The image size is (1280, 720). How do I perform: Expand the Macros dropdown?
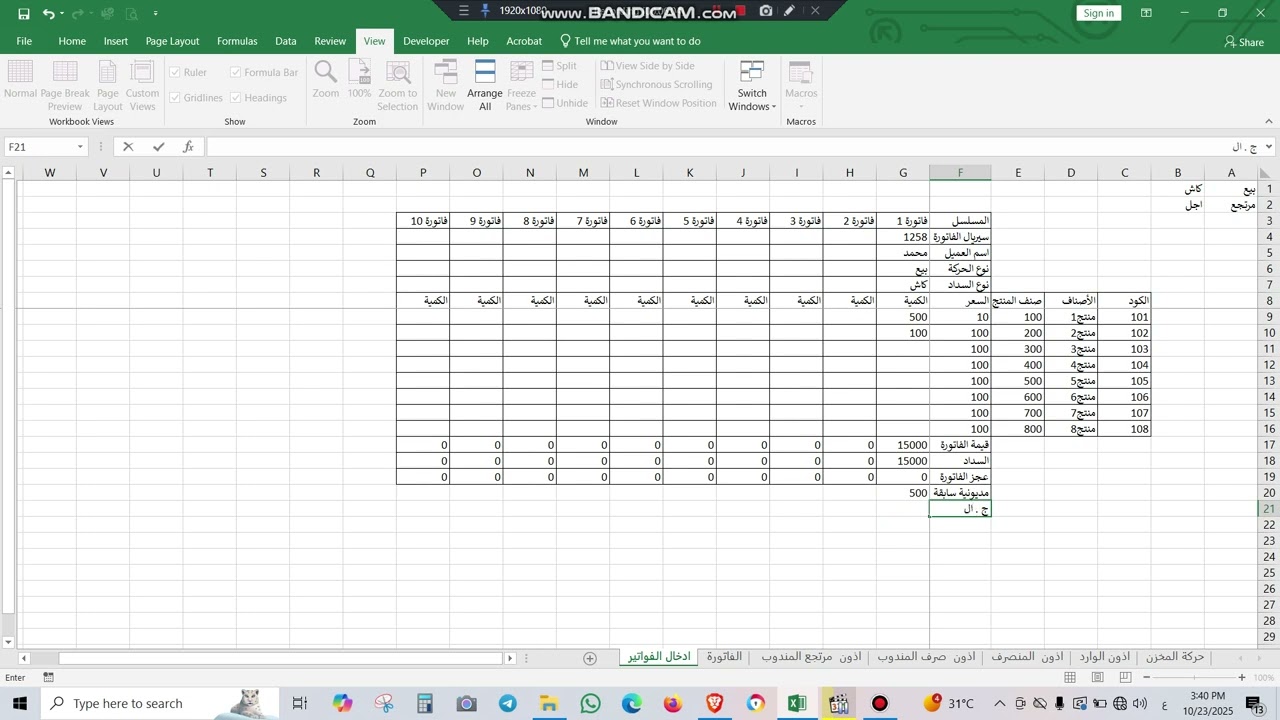pyautogui.click(x=801, y=100)
